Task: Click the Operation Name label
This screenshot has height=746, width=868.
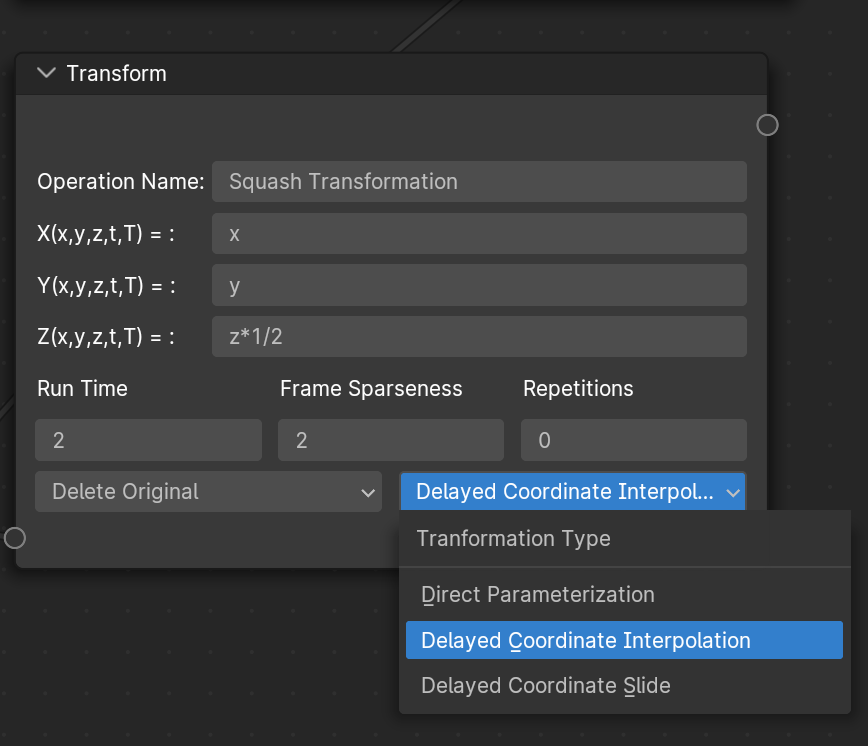Action: 121,182
